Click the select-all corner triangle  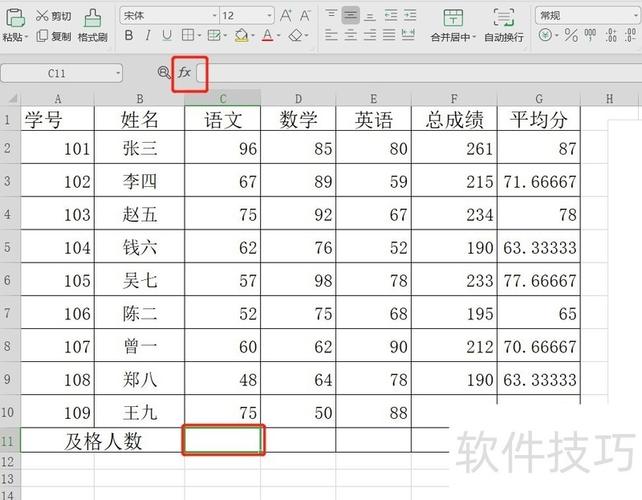11,98
